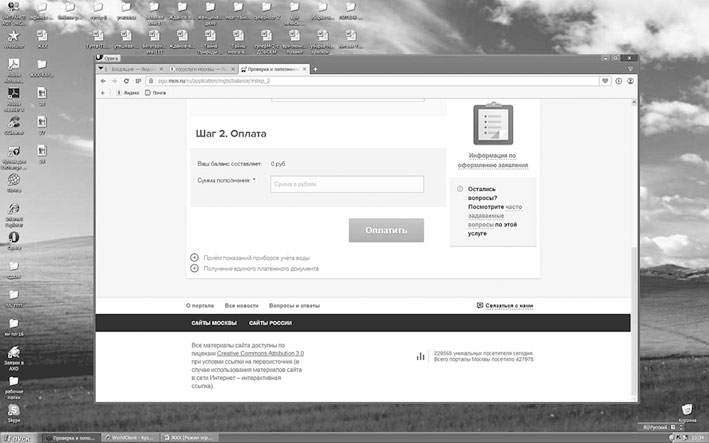Click the Сумма пополнения input field

[347, 184]
